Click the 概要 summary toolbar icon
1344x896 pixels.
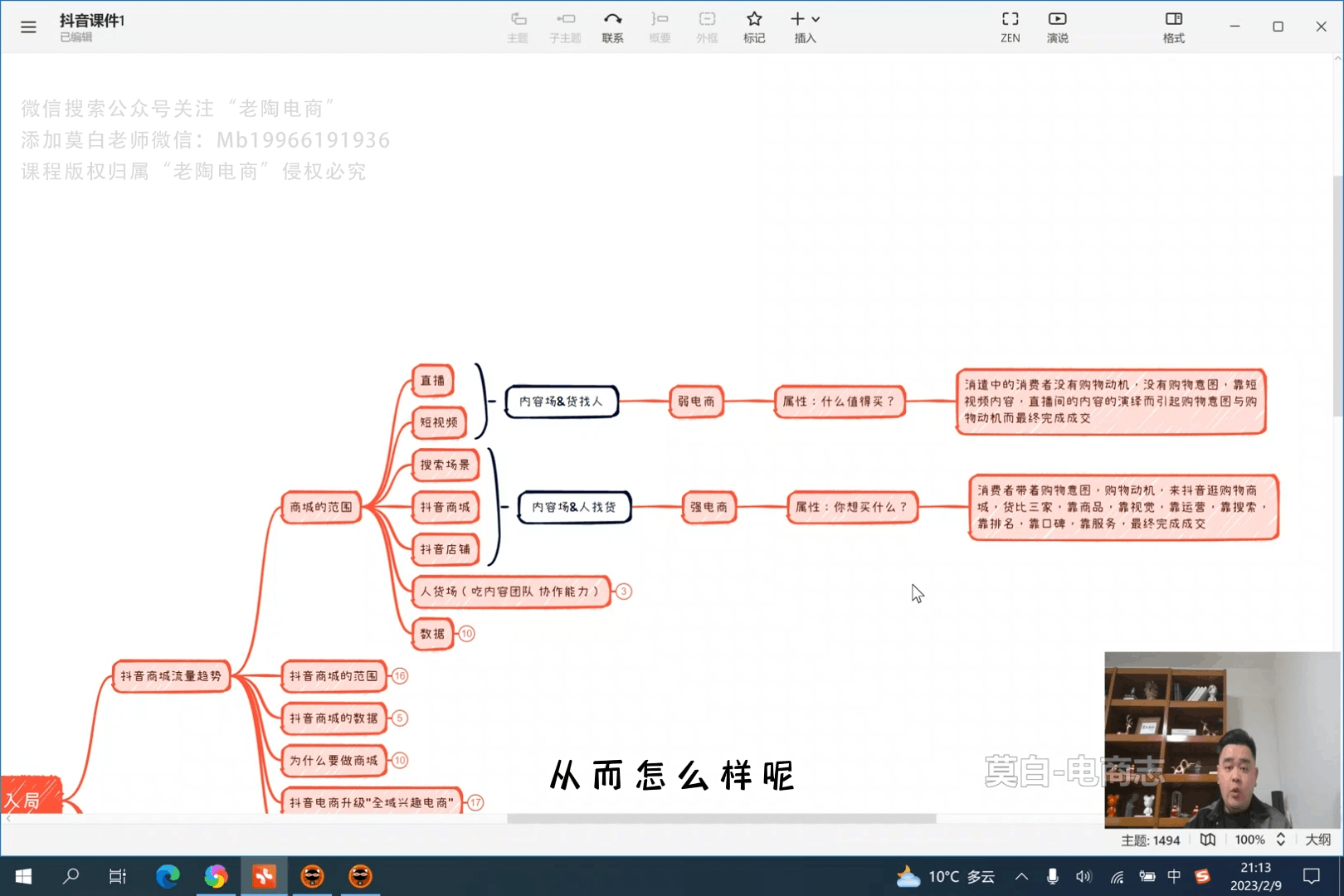click(x=660, y=27)
